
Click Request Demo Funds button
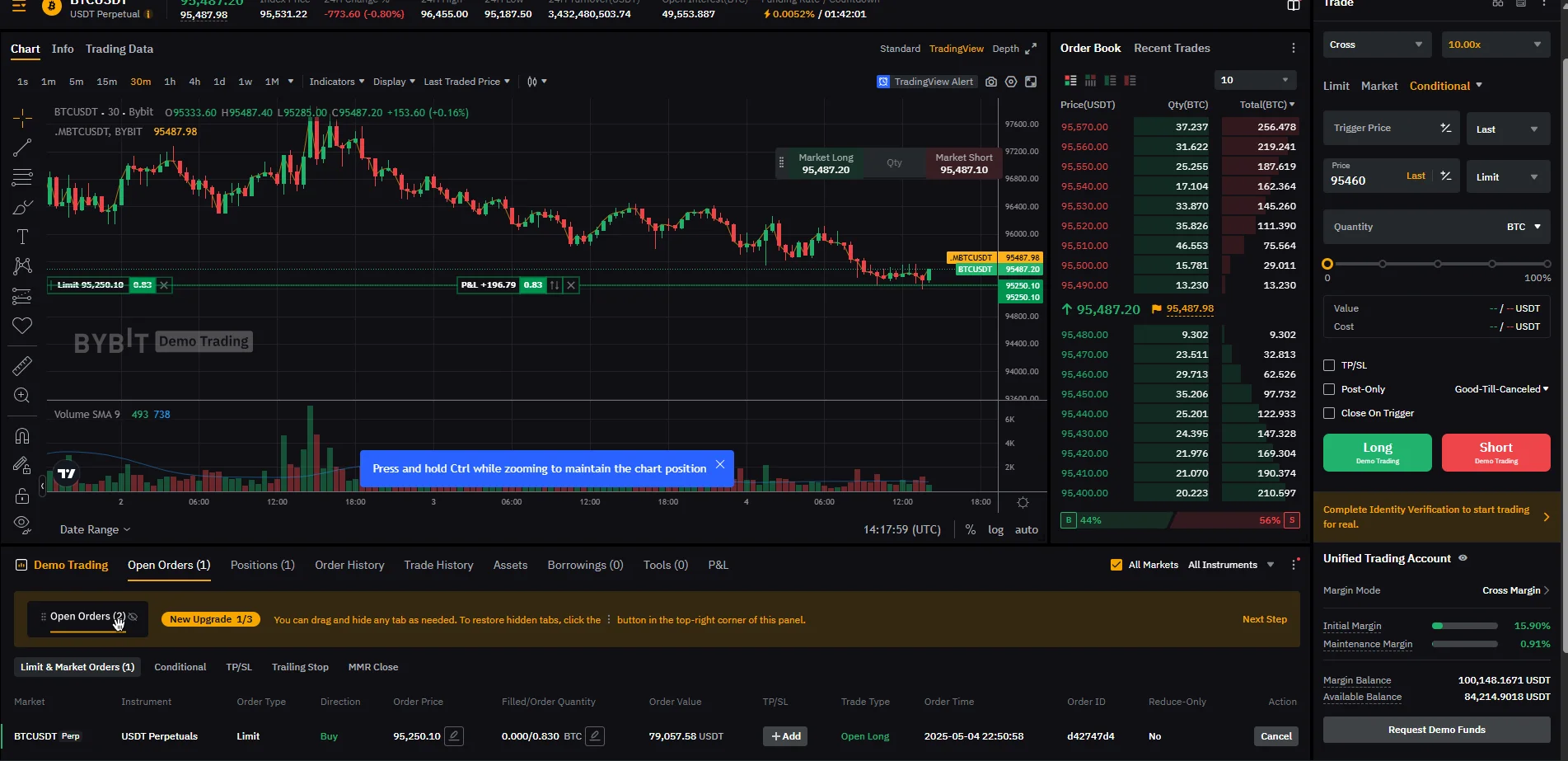[1437, 730]
